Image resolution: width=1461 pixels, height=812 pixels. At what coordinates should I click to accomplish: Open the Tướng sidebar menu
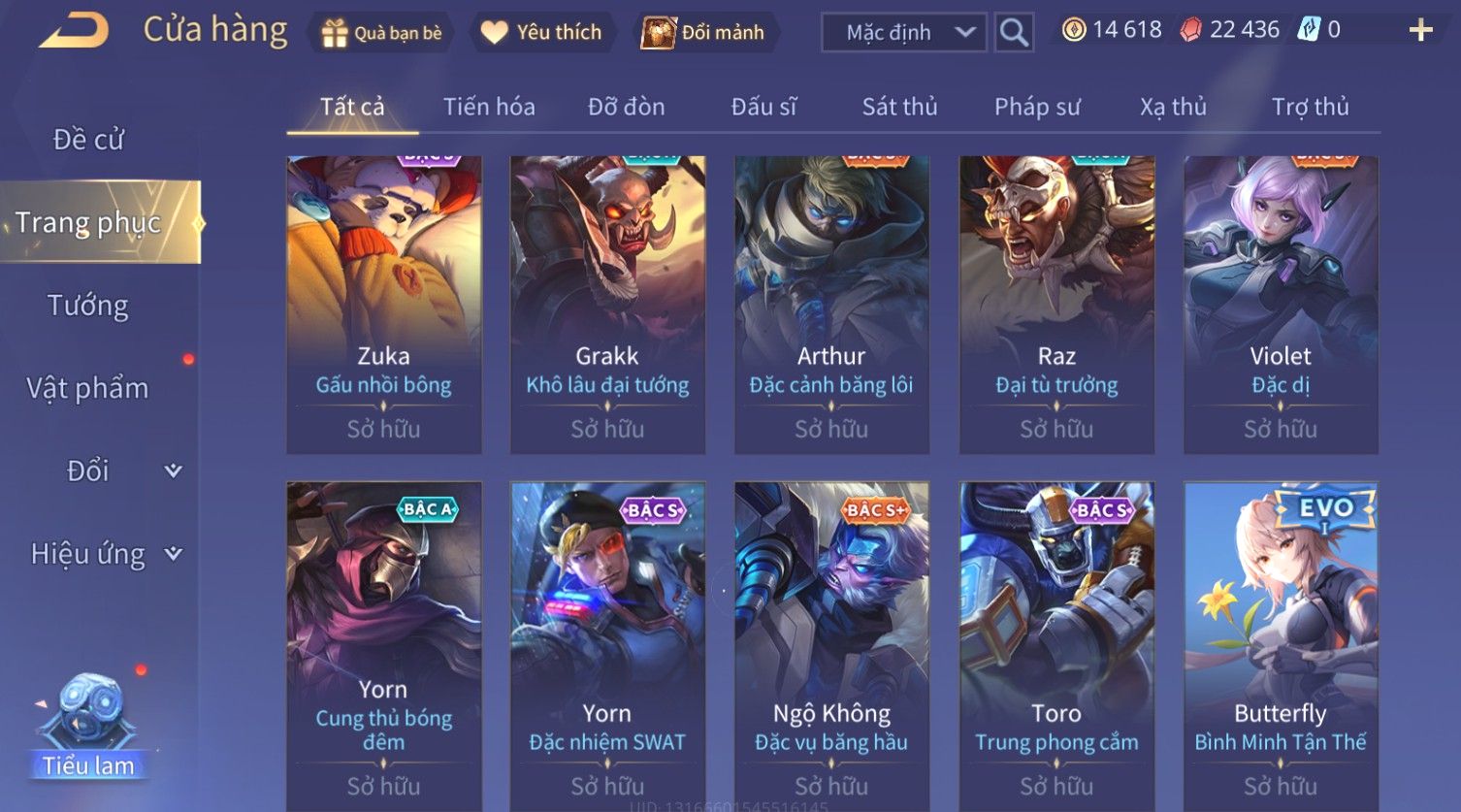(88, 306)
